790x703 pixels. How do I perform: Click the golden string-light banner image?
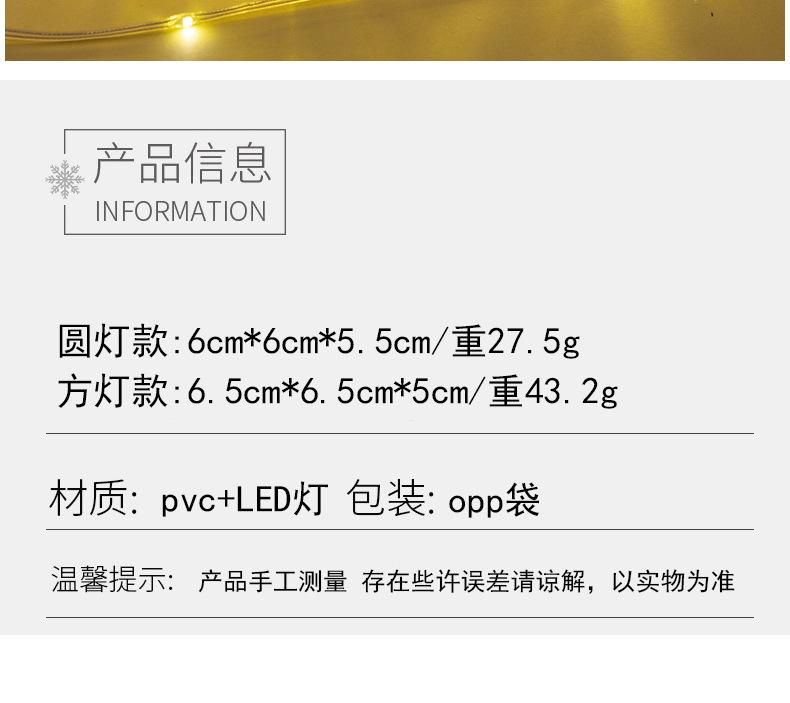tap(395, 30)
